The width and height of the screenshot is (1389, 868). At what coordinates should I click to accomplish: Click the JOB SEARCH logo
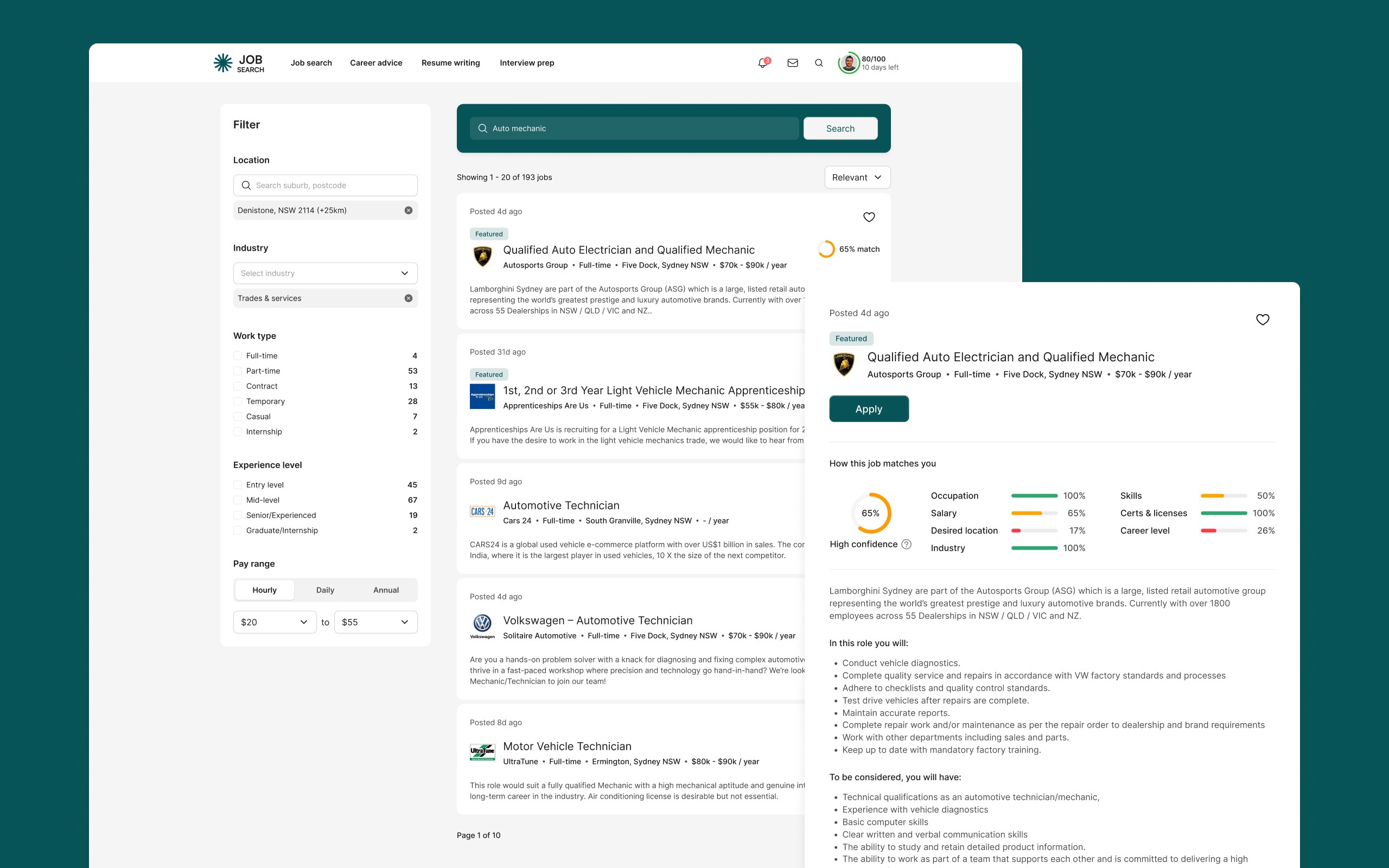(x=238, y=62)
